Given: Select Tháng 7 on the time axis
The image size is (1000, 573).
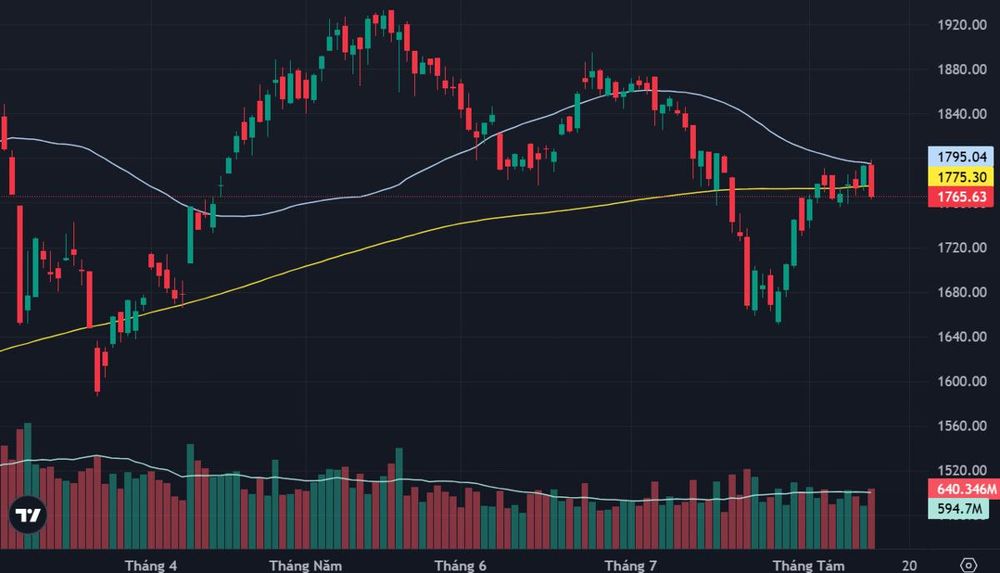Looking at the screenshot, I should (631, 565).
